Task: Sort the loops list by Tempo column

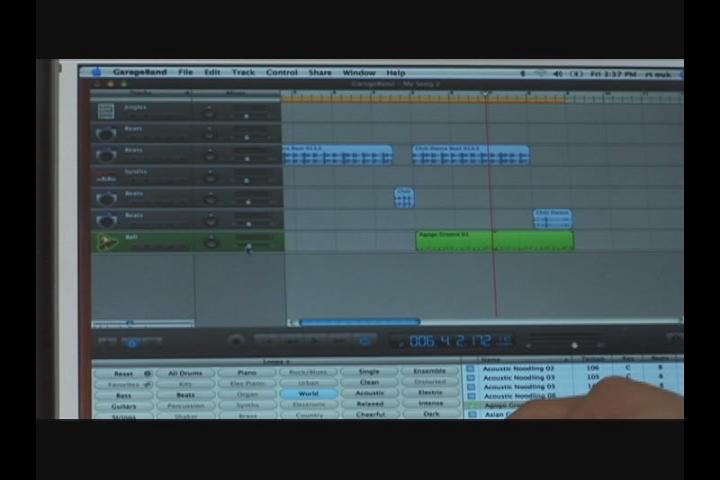Action: pyautogui.click(x=593, y=359)
